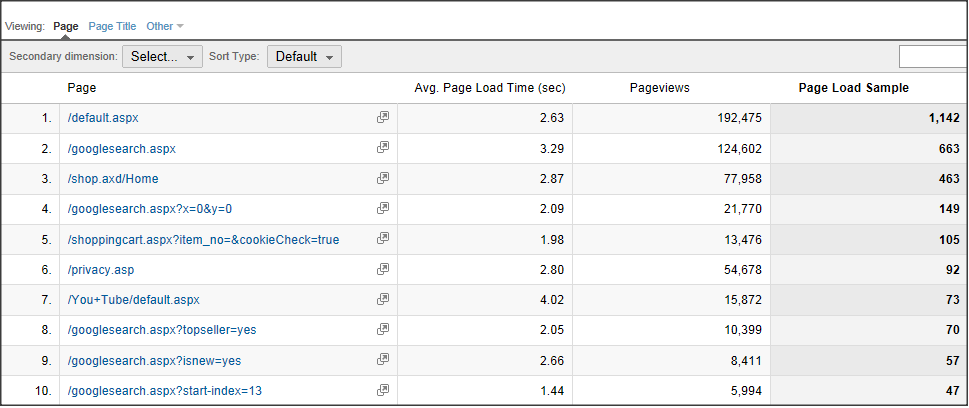The image size is (969, 408).
Task: Open external icon for googlesearch topseller=yes row
Action: coord(382,329)
